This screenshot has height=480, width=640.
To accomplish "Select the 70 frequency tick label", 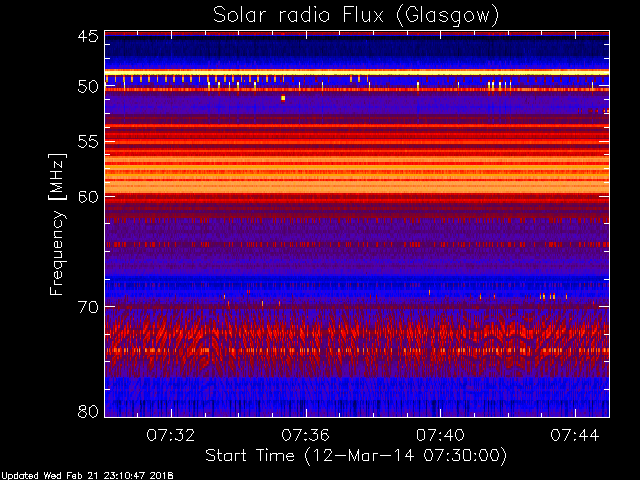I will 88,307.
